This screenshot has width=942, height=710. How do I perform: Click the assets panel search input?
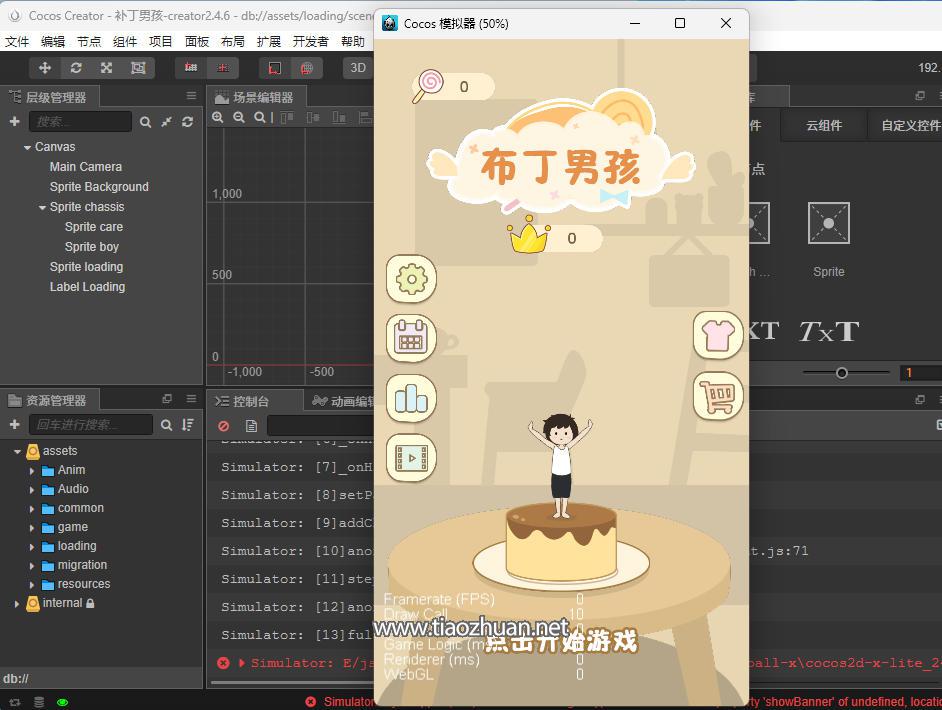click(91, 425)
